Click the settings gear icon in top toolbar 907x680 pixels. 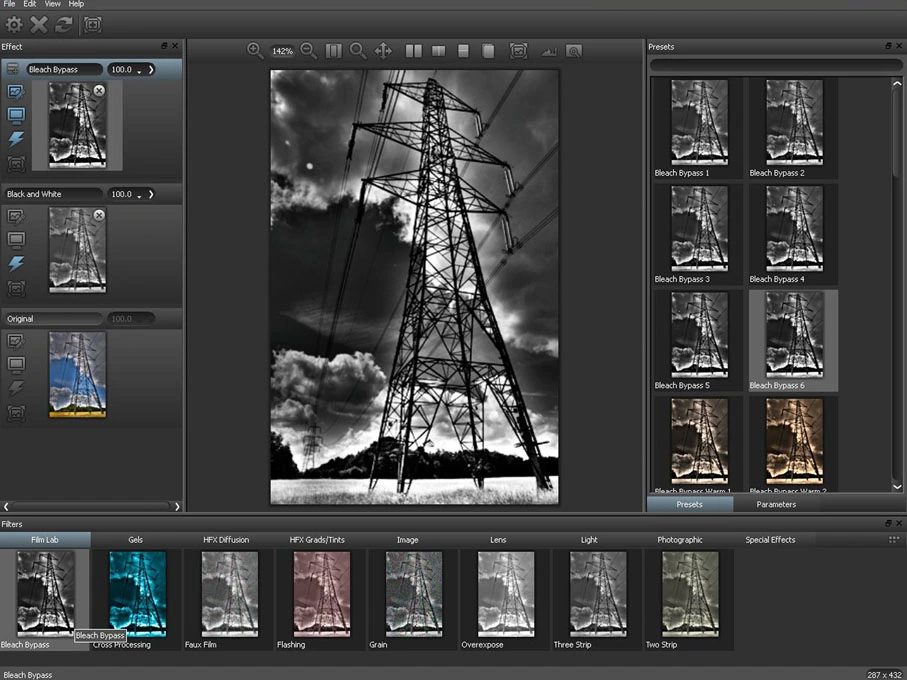[14, 24]
